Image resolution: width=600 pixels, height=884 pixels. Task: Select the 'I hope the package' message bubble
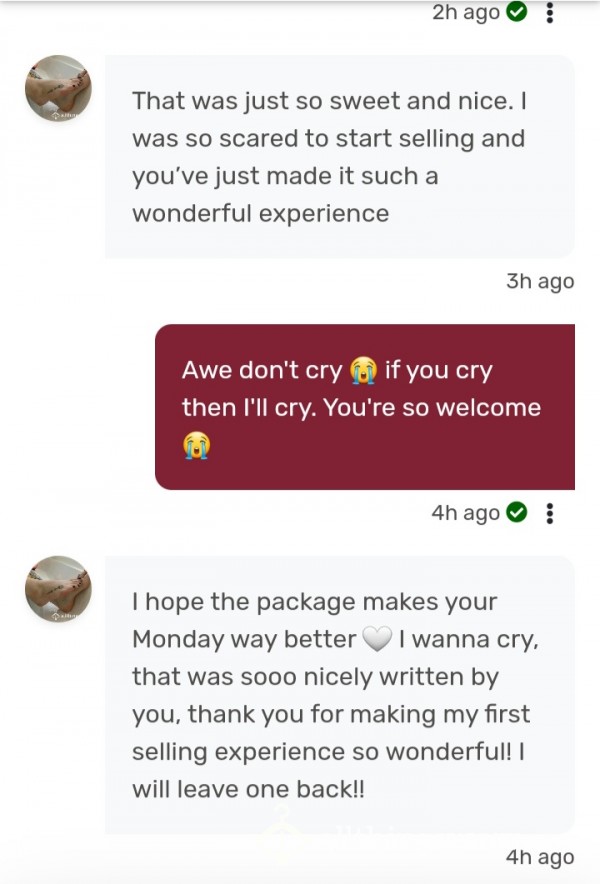(339, 695)
